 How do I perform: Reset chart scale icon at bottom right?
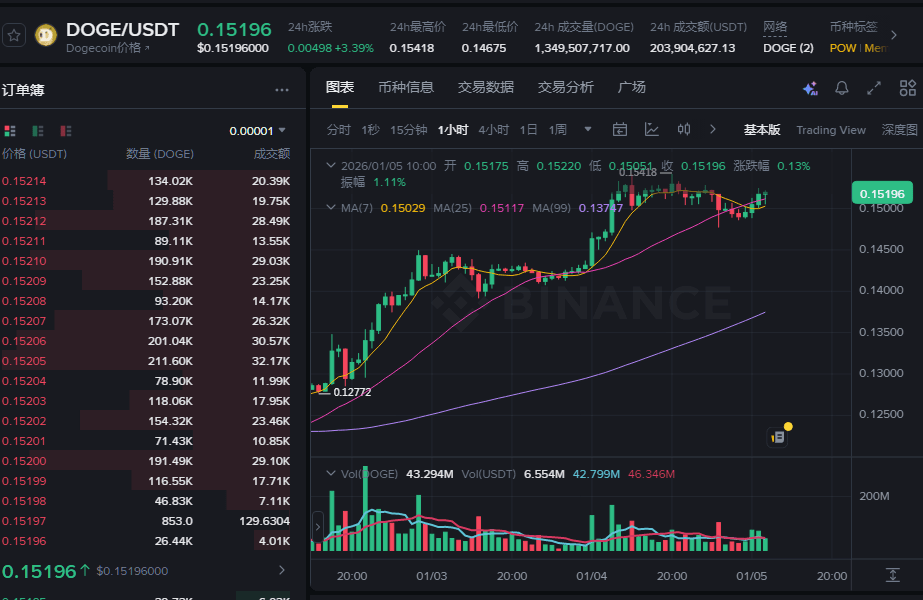(x=892, y=575)
